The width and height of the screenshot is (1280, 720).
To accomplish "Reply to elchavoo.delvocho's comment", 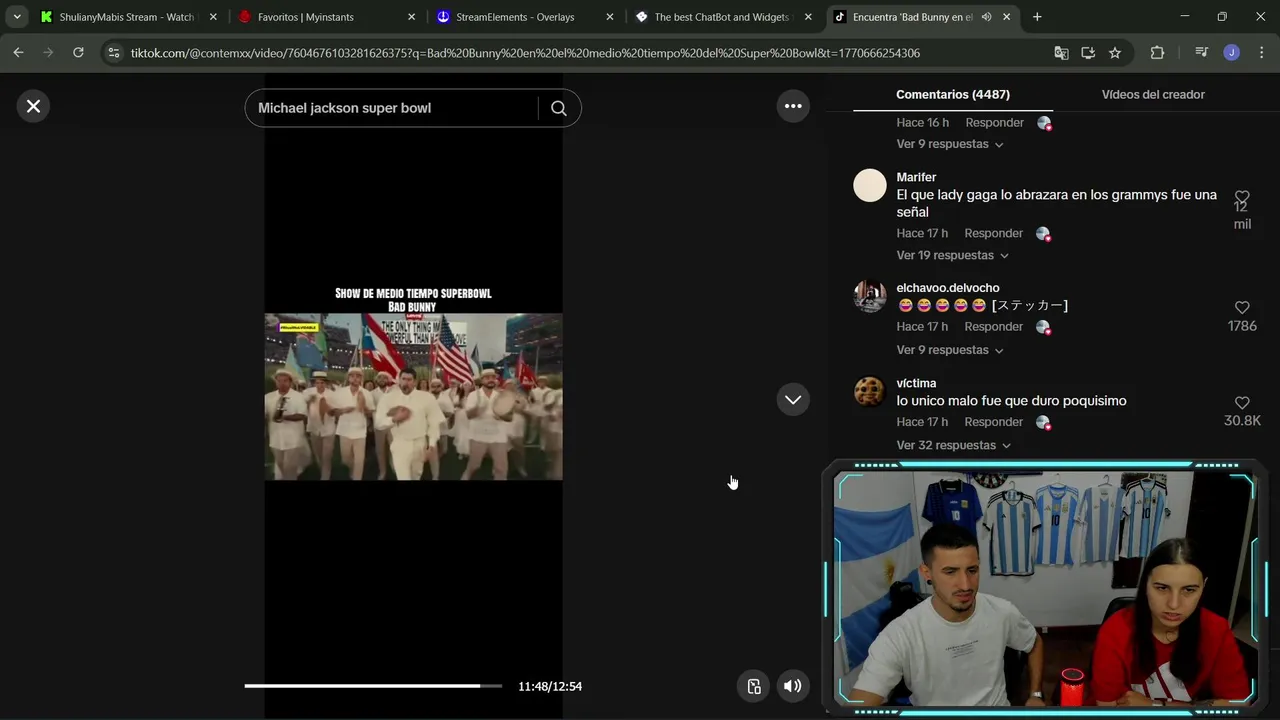I will pyautogui.click(x=994, y=327).
